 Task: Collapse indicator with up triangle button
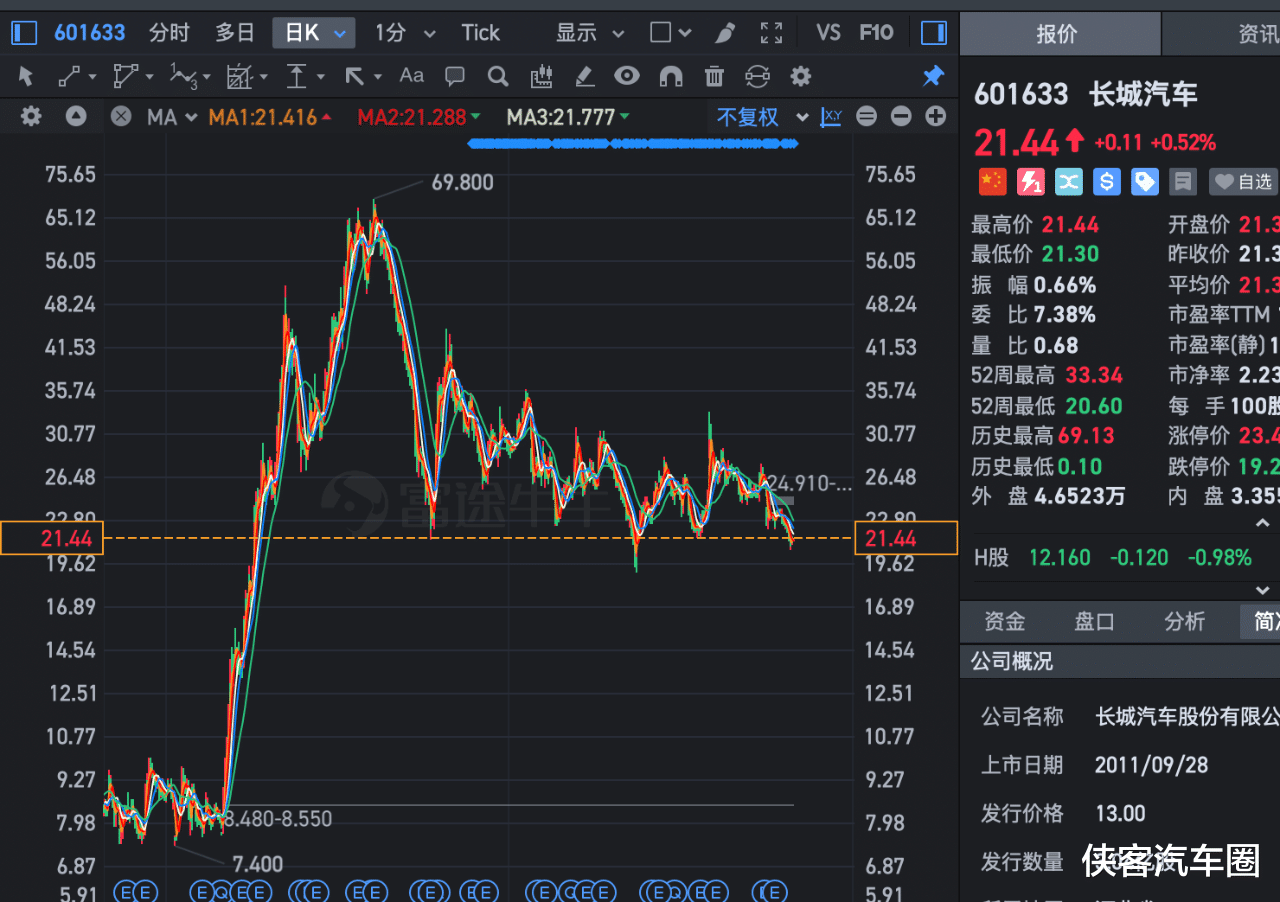pyautogui.click(x=76, y=117)
